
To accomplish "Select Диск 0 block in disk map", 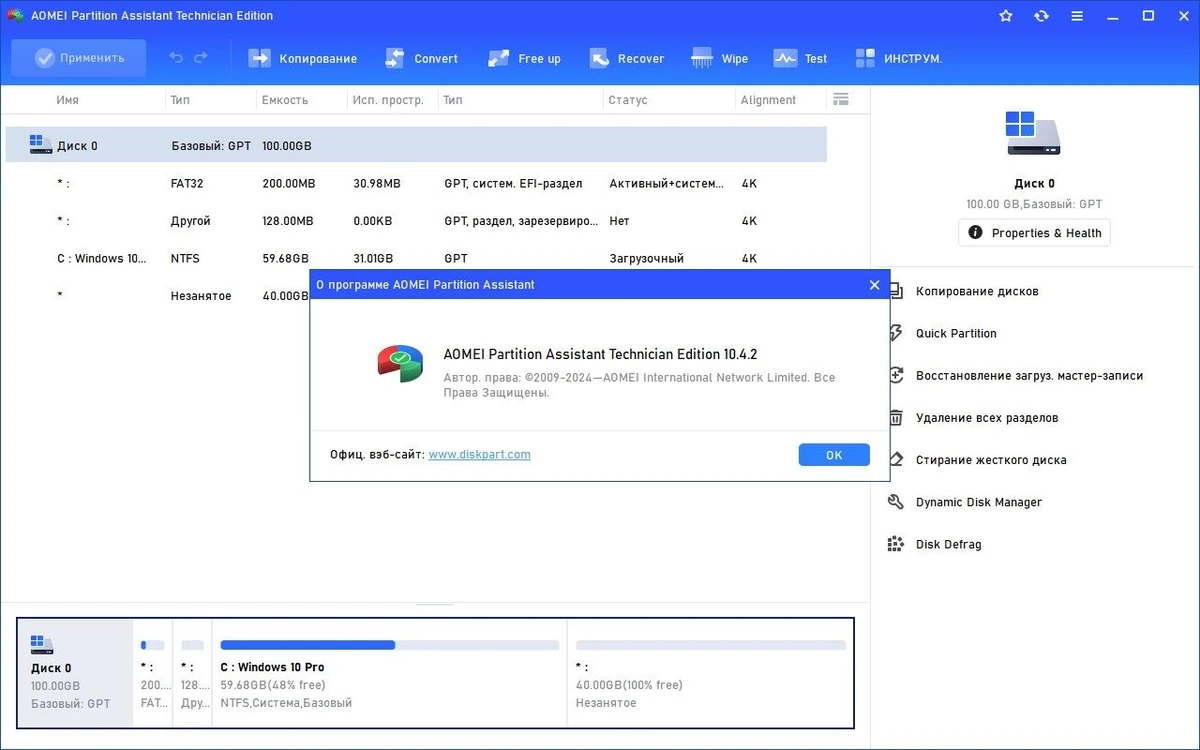I will coord(75,673).
